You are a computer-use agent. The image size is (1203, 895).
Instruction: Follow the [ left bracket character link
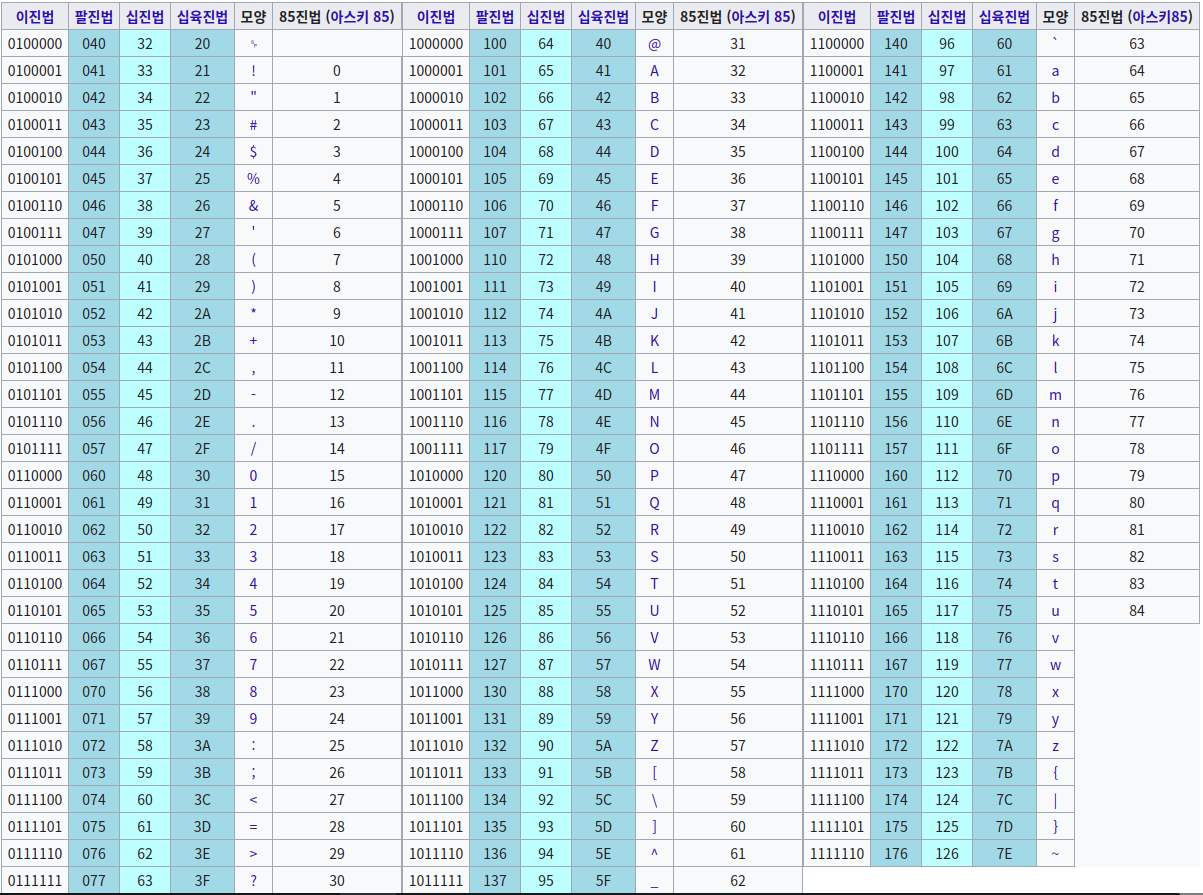(655, 773)
